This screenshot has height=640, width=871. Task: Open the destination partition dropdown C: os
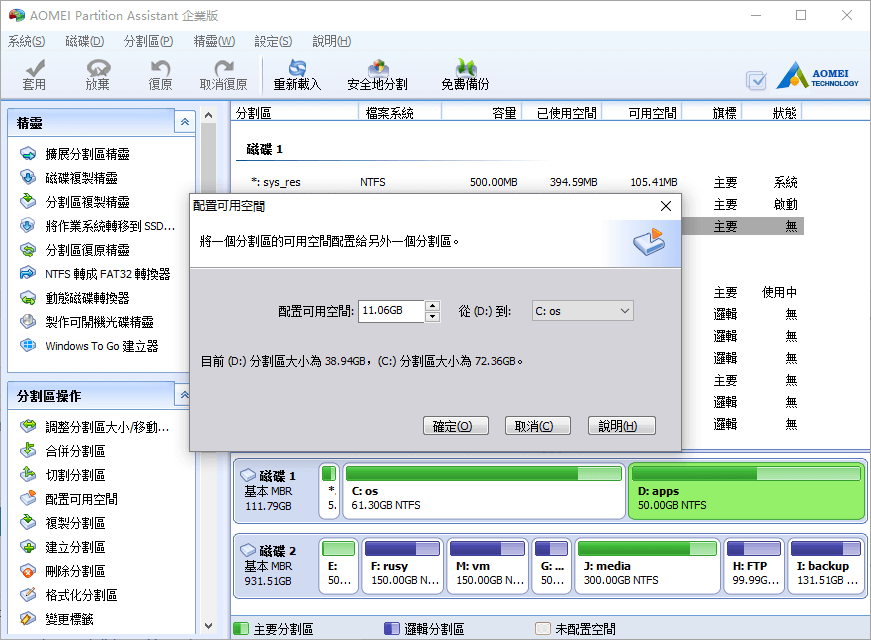[582, 311]
